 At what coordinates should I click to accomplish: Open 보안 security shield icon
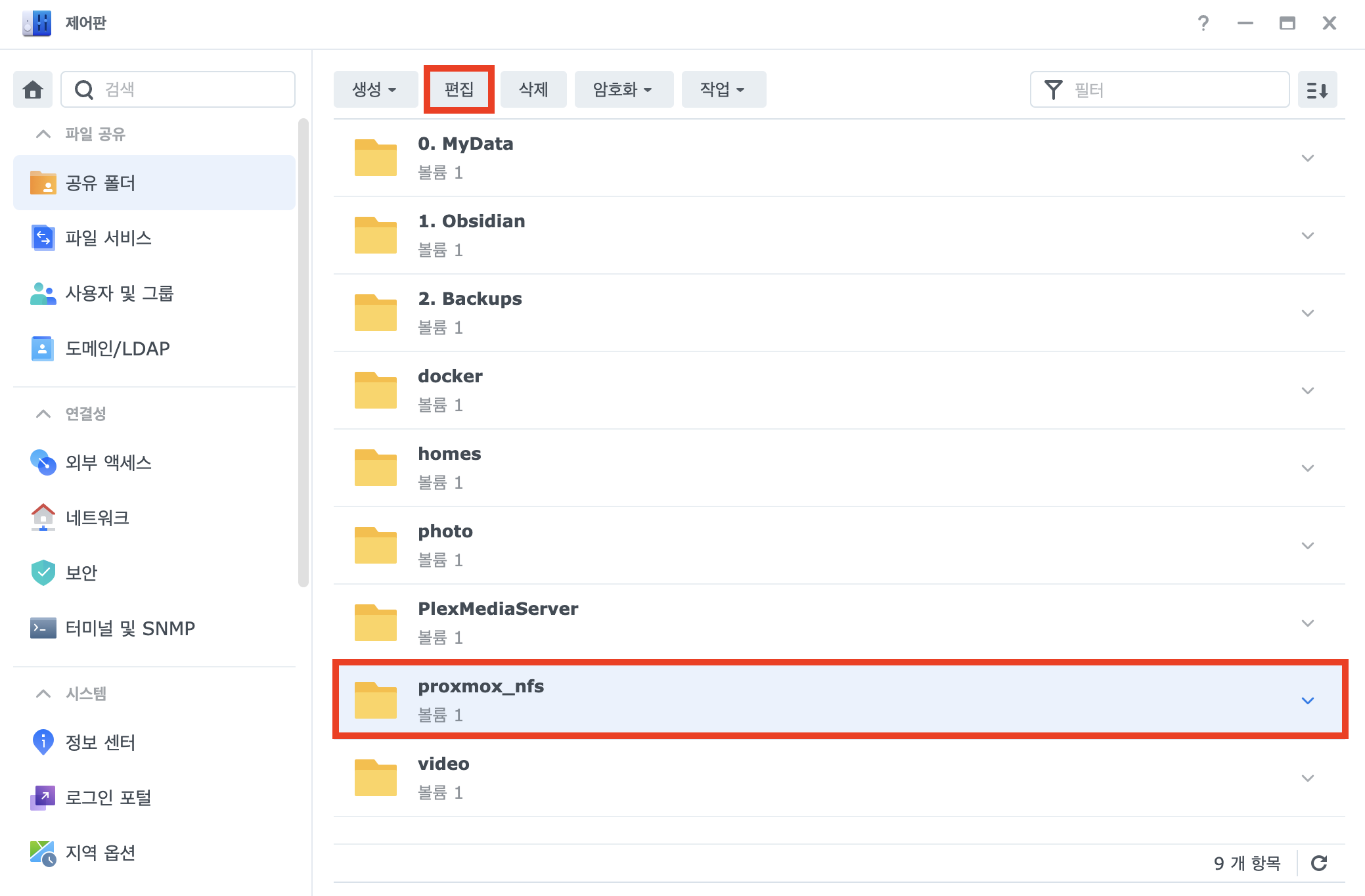coord(43,573)
